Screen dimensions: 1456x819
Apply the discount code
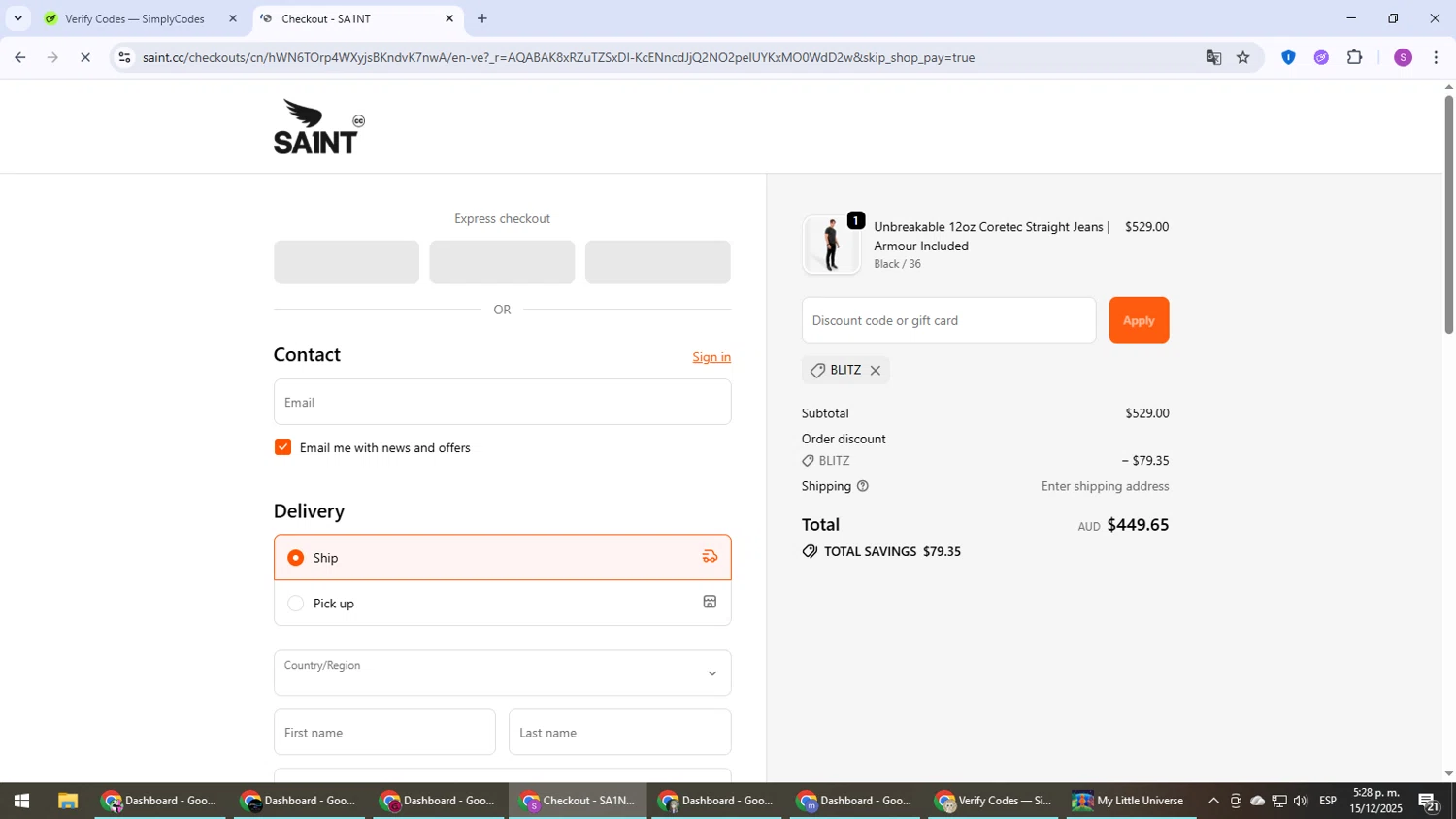pos(1139,320)
